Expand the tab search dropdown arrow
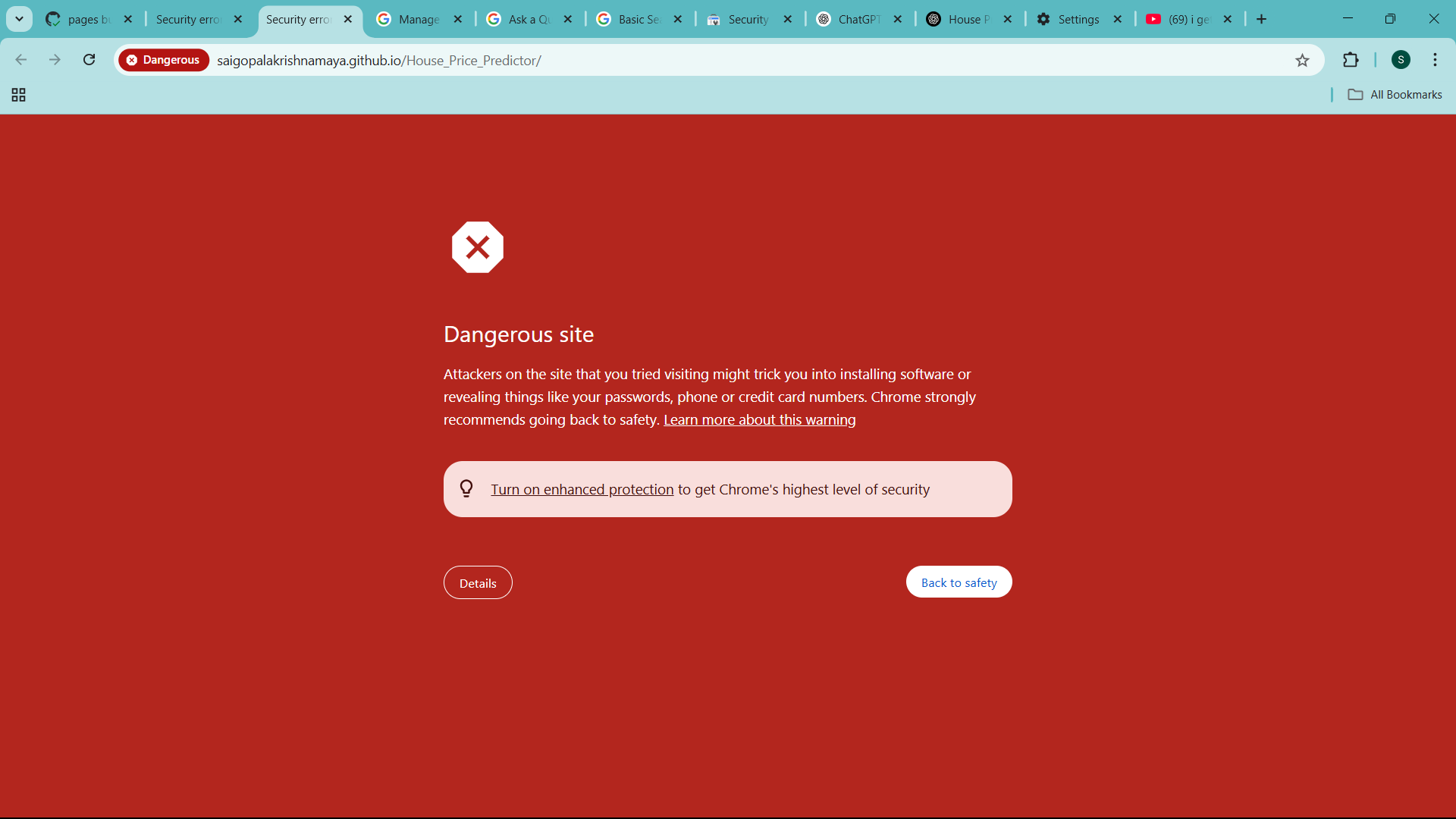The height and width of the screenshot is (819, 1456). [19, 19]
